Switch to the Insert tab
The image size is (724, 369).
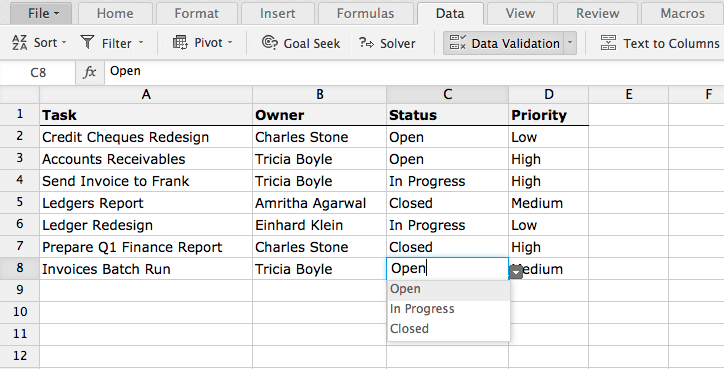point(278,13)
